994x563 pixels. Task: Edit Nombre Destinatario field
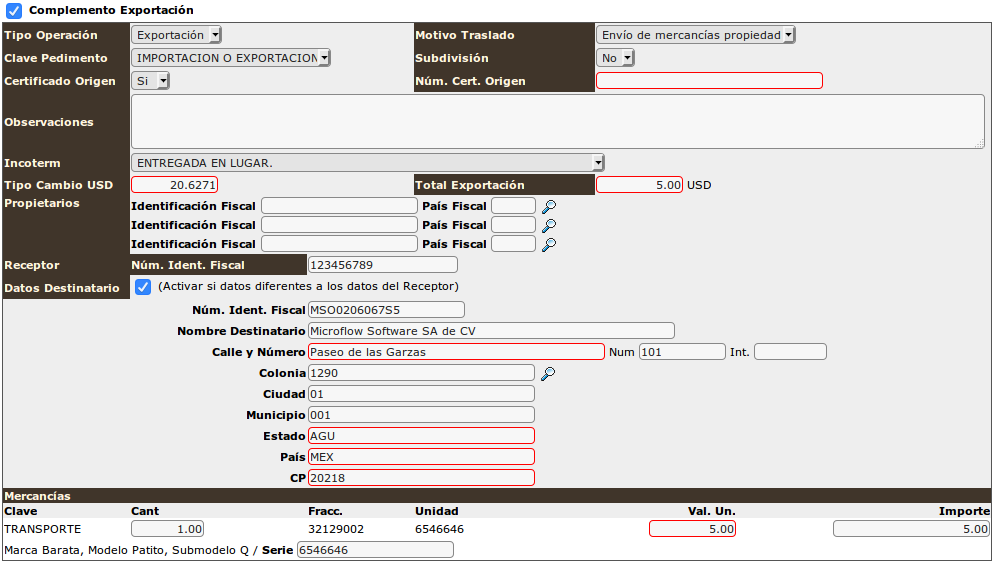point(491,330)
